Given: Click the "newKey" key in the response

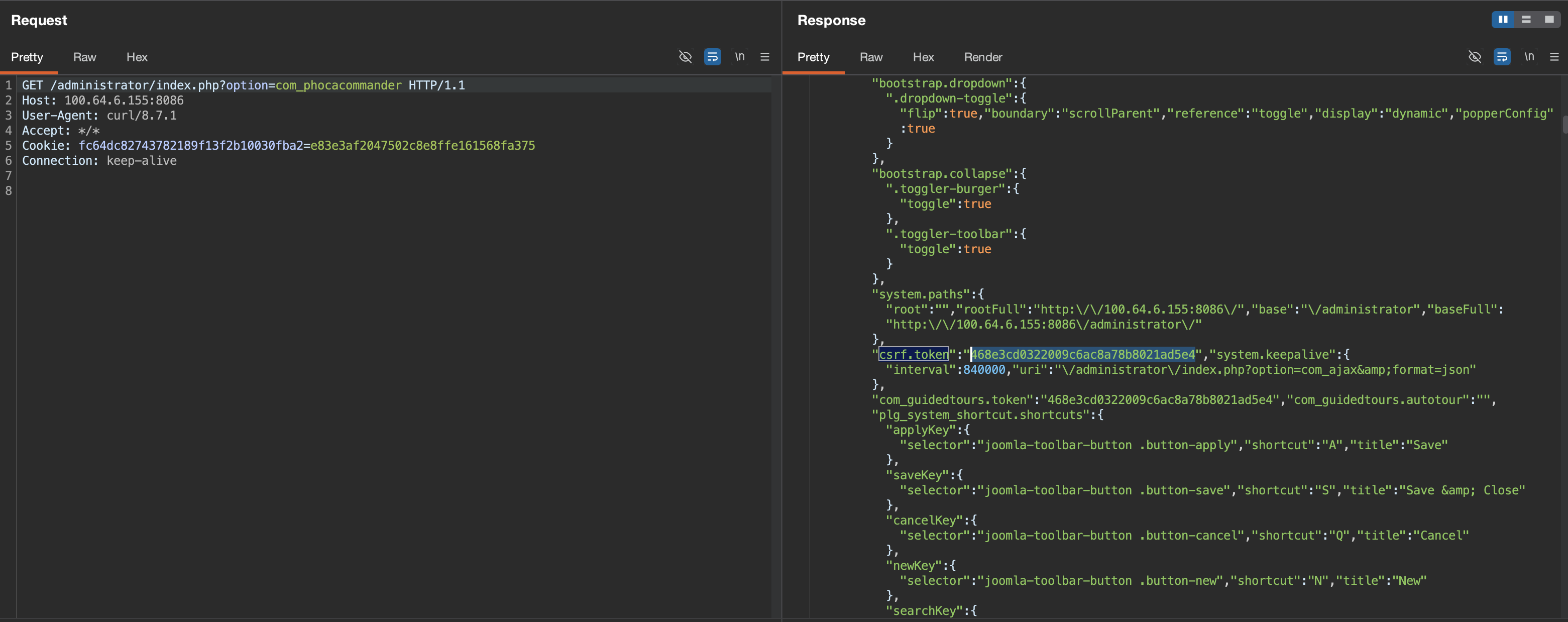Looking at the screenshot, I should pyautogui.click(x=913, y=566).
